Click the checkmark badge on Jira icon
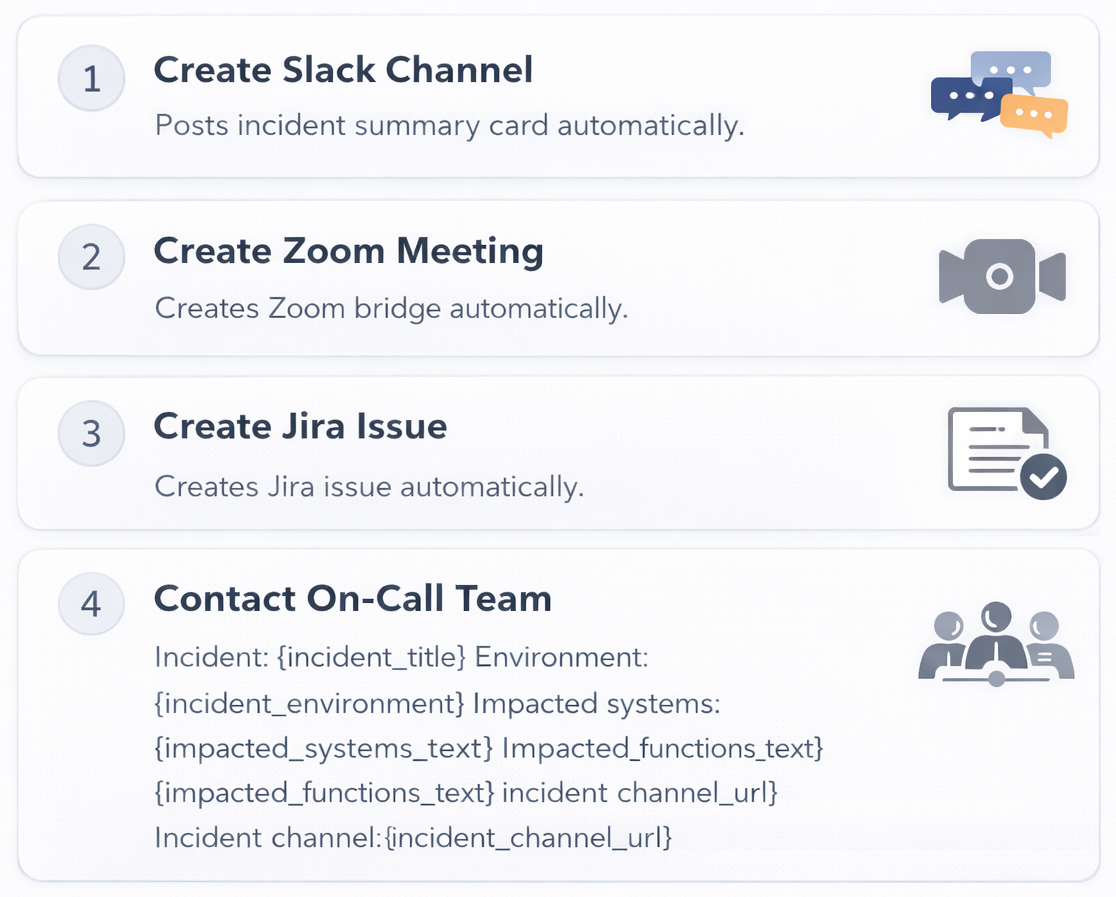This screenshot has height=897, width=1116. pos(1043,477)
